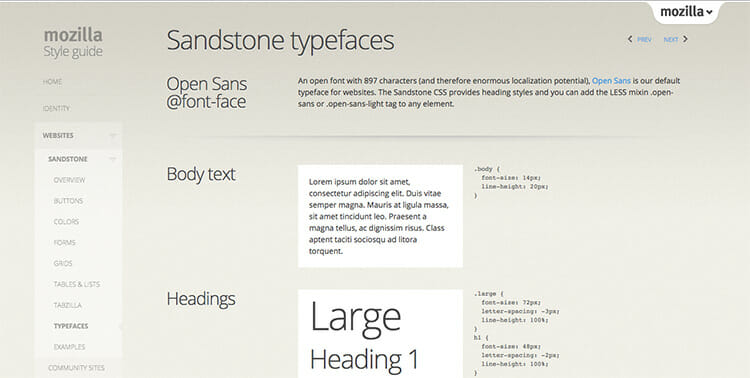Open the GRIDS sidebar item

63,264
